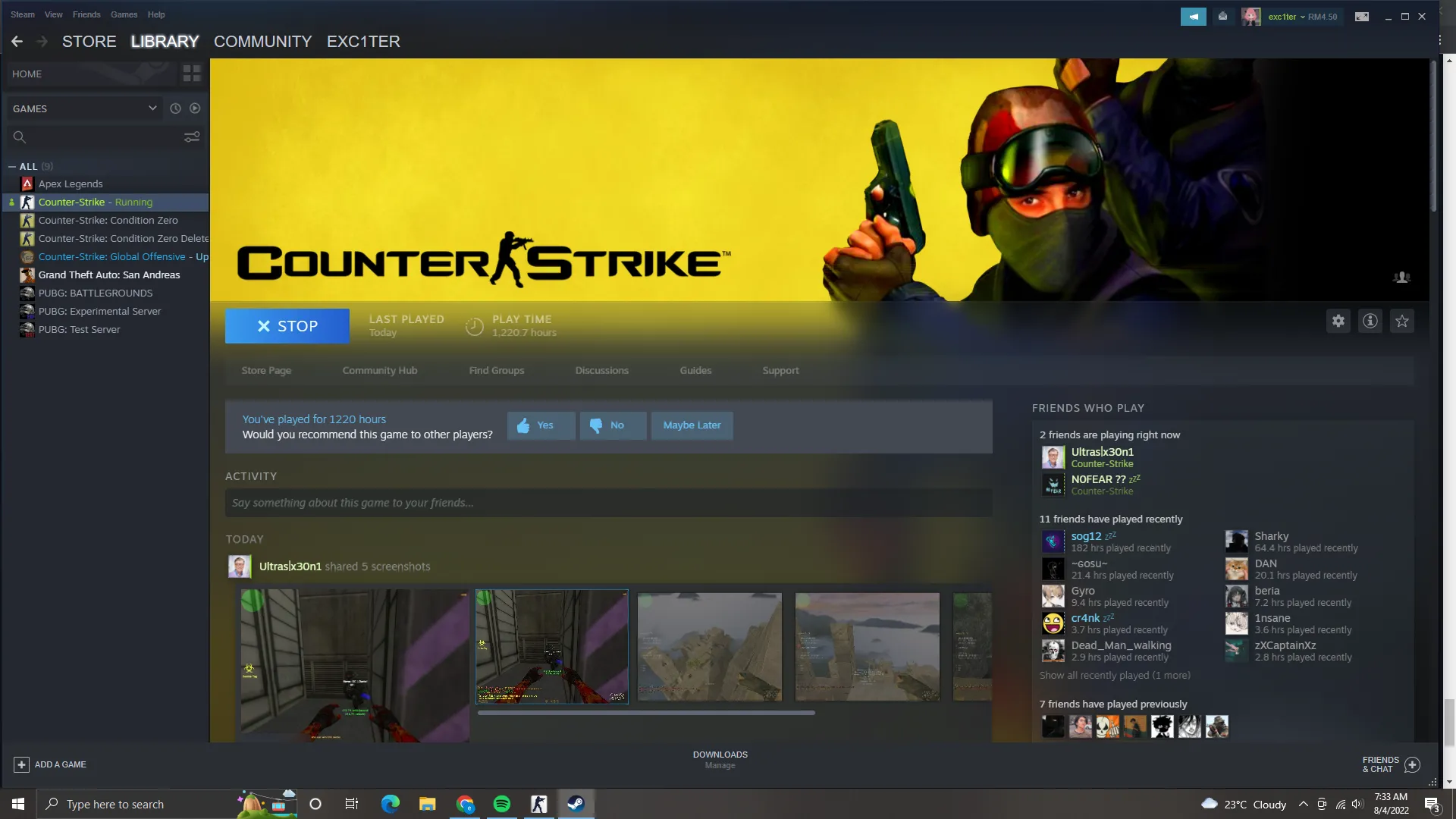Open advanced search filter options
1456x819 pixels.
[192, 137]
